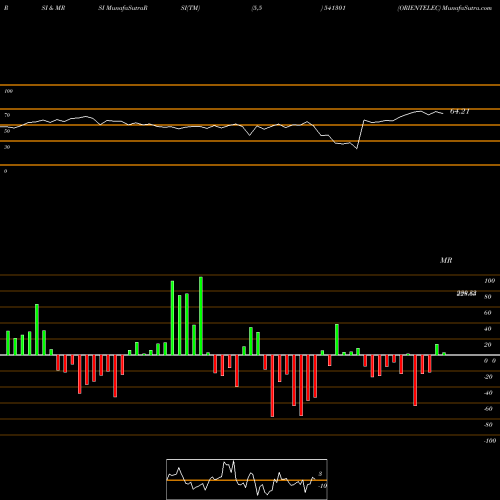This screenshot has height=500, width=500.
Task: Click the 229.83 value in MR panel
Action: tap(466, 293)
